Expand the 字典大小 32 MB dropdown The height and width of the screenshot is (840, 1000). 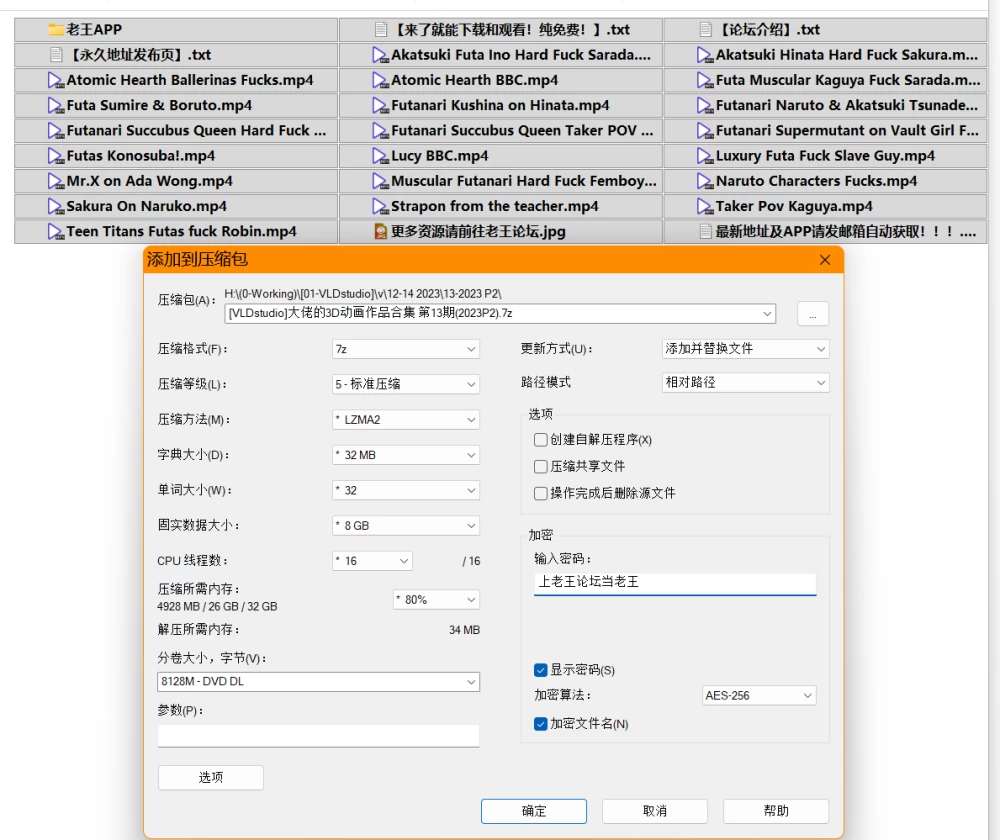coord(406,455)
